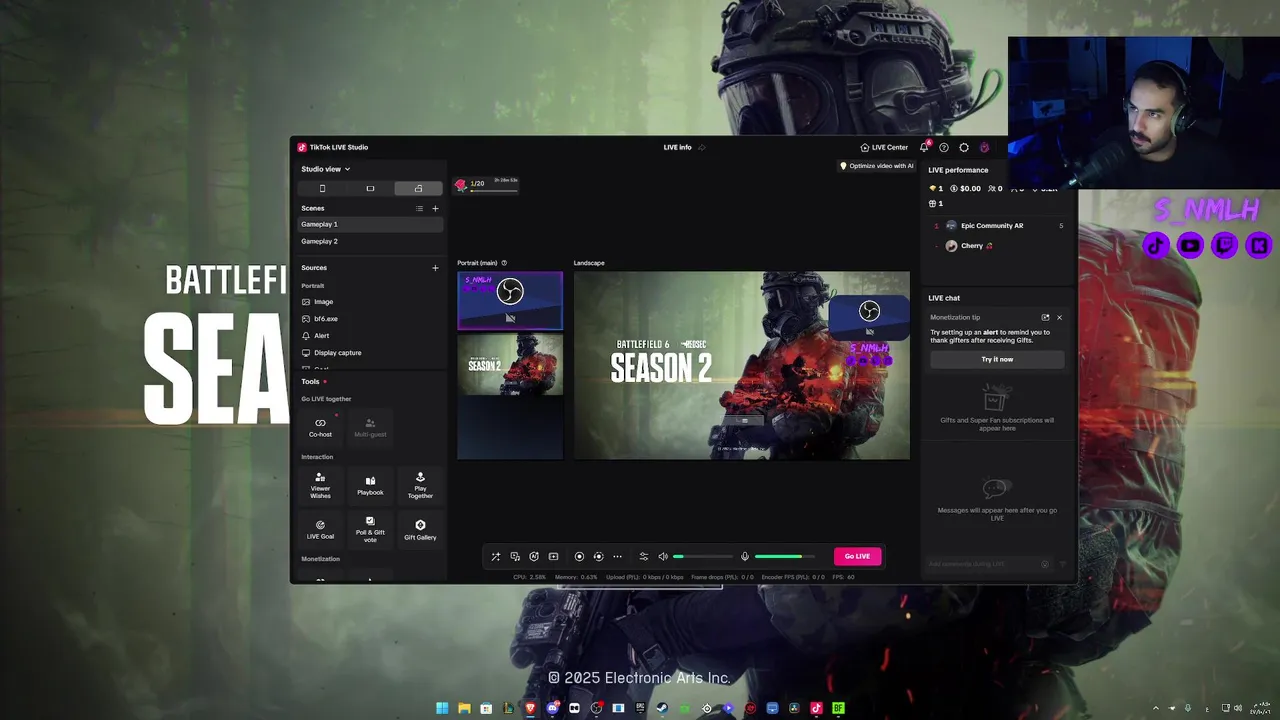This screenshot has width=1280, height=720.
Task: Adjust the speaker volume slider
Action: (703, 556)
